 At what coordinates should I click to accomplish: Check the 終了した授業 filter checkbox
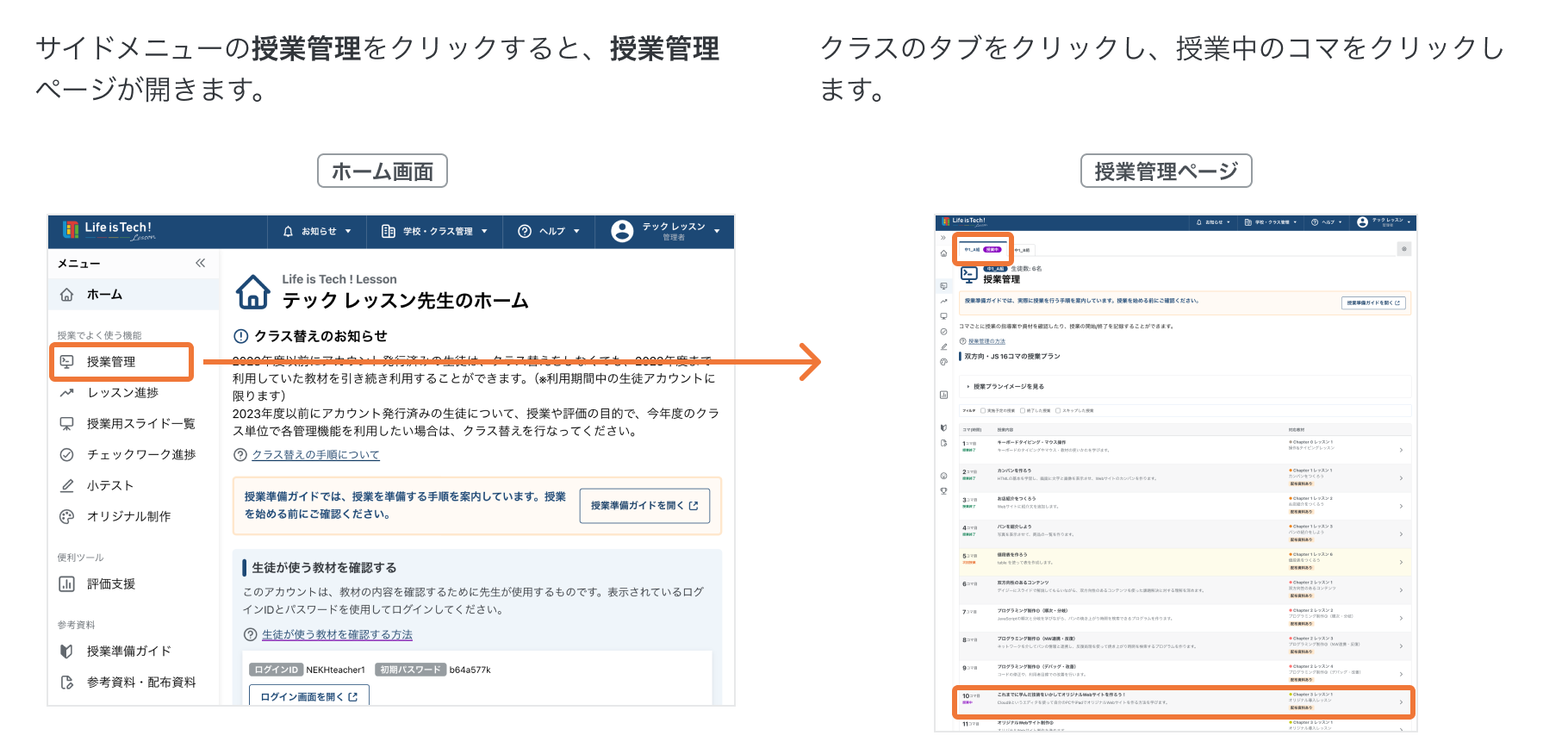tap(1023, 410)
